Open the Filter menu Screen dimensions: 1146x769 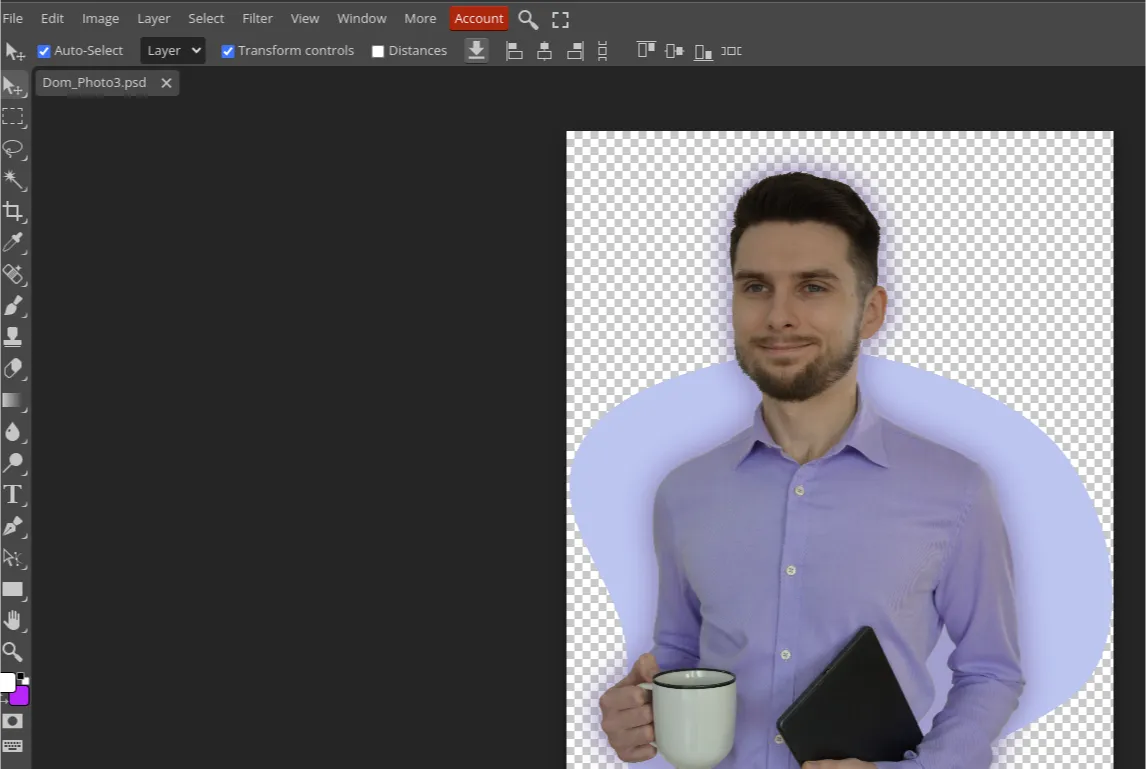[x=257, y=18]
